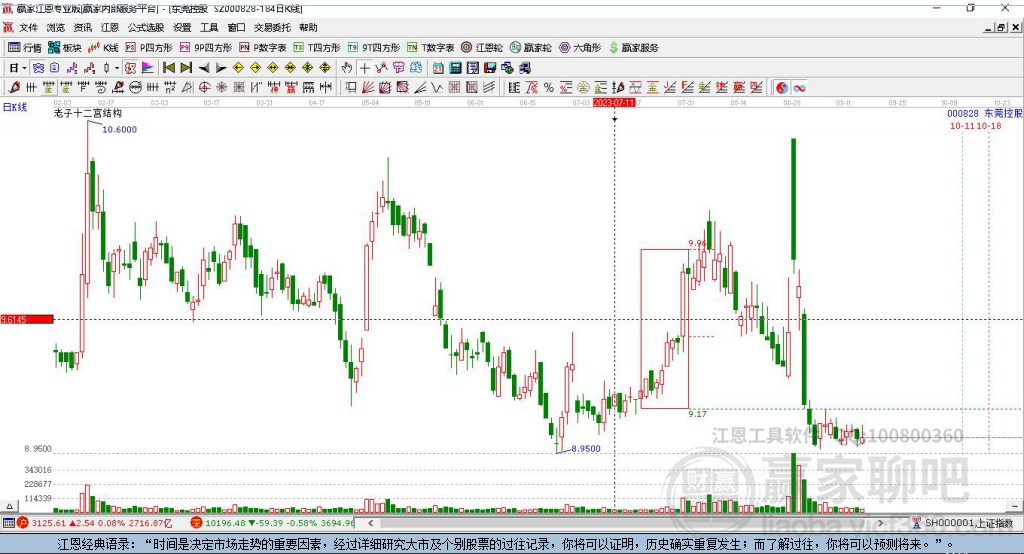Viewport: 1024px width, 554px height.
Task: Click the save floppy disk icon
Action: point(490,68)
